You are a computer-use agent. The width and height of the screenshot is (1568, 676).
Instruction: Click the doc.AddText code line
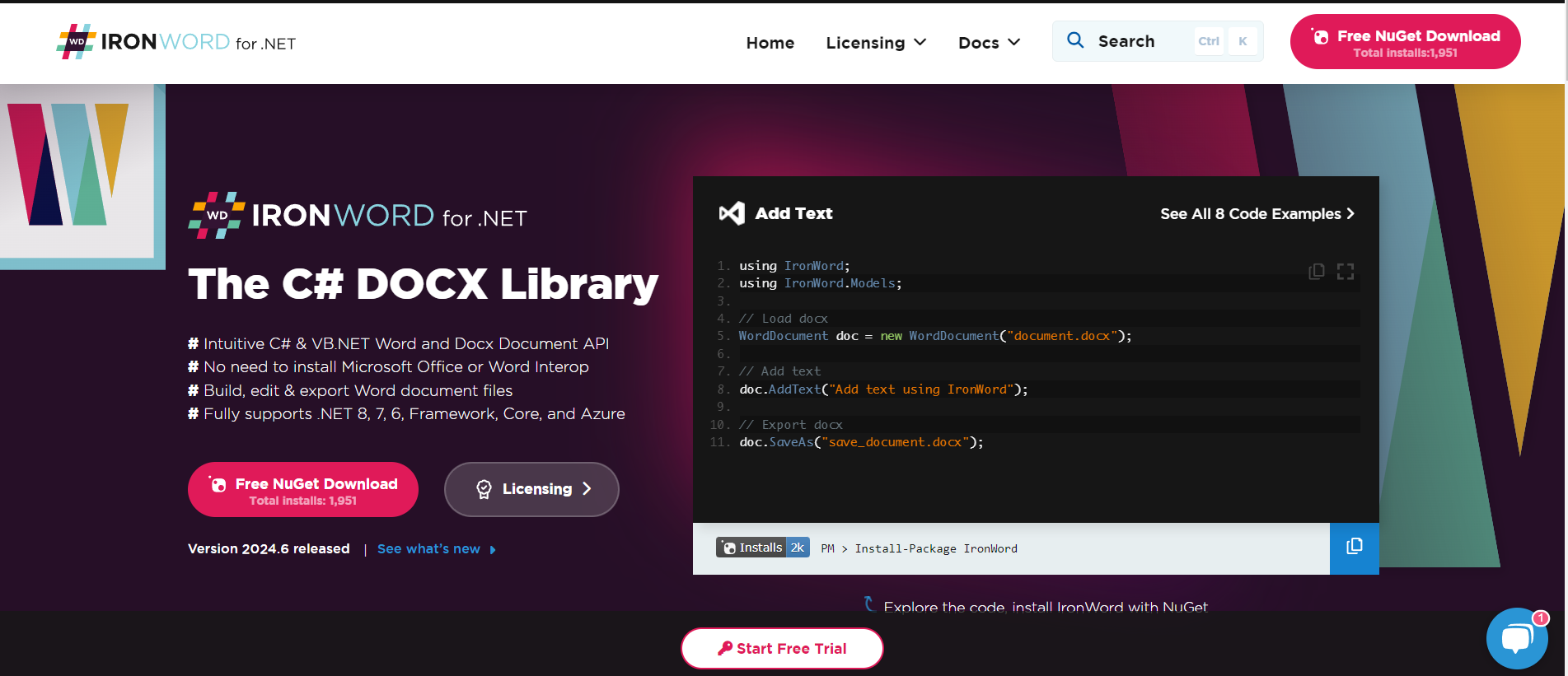point(883,389)
